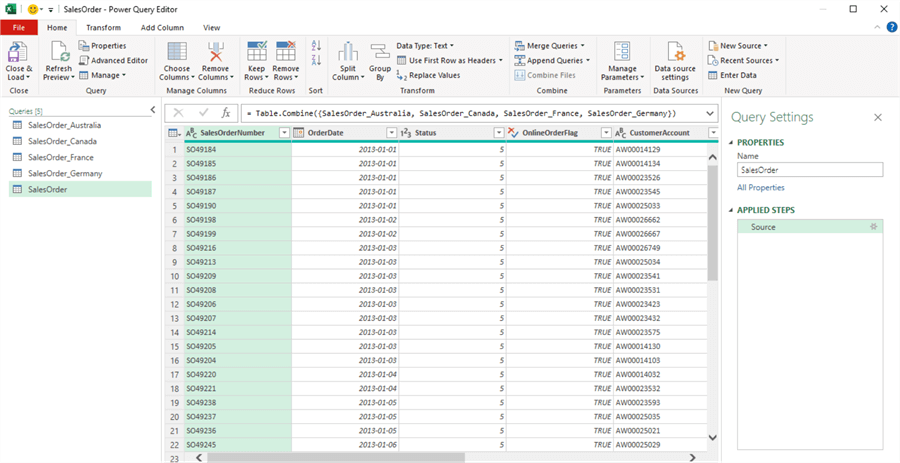Select the Source applied step
Screen dimensions: 900x463
(810, 227)
